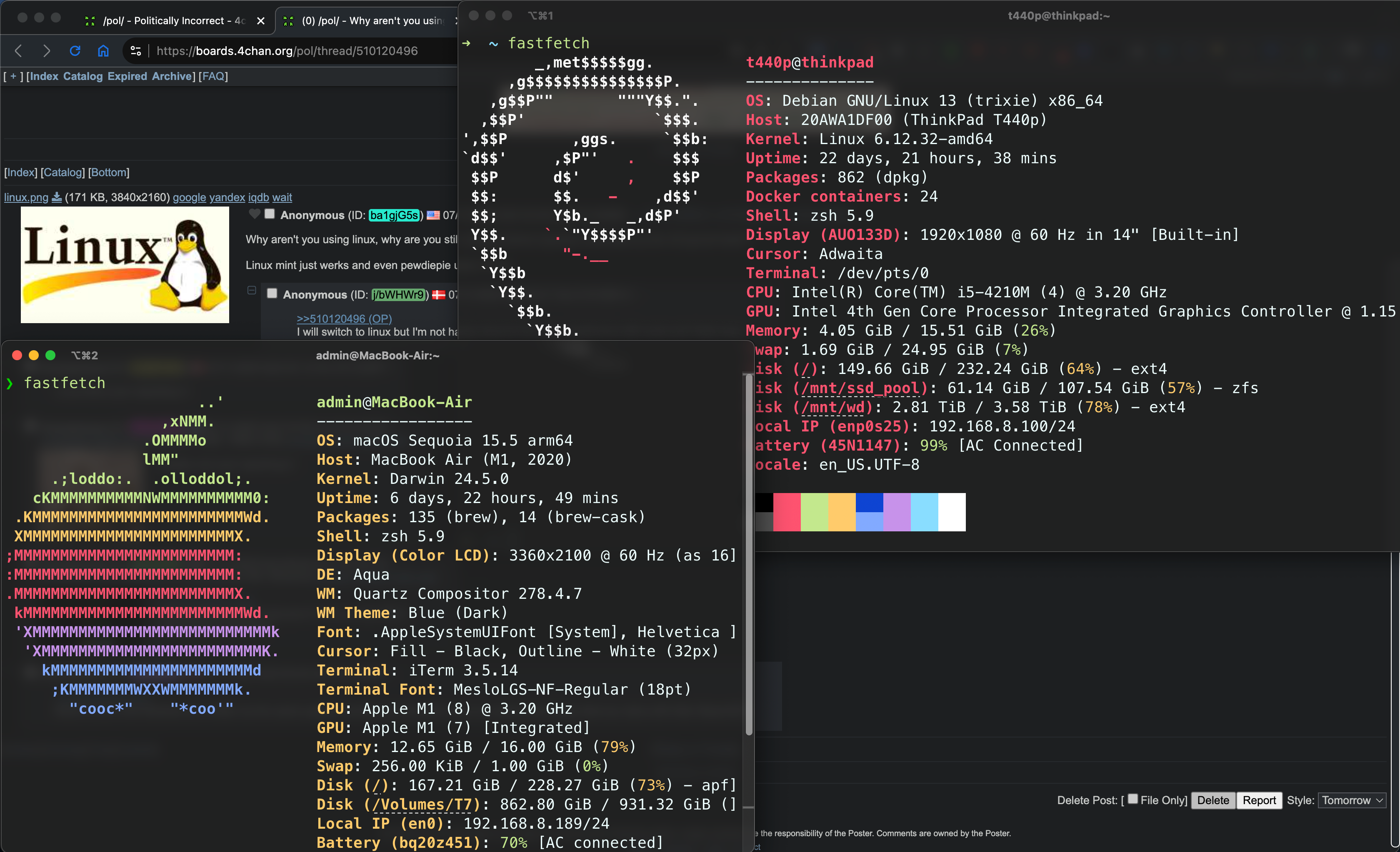The image size is (1400, 852).
Task: Open the Archive link in top nav
Action: click(x=172, y=76)
